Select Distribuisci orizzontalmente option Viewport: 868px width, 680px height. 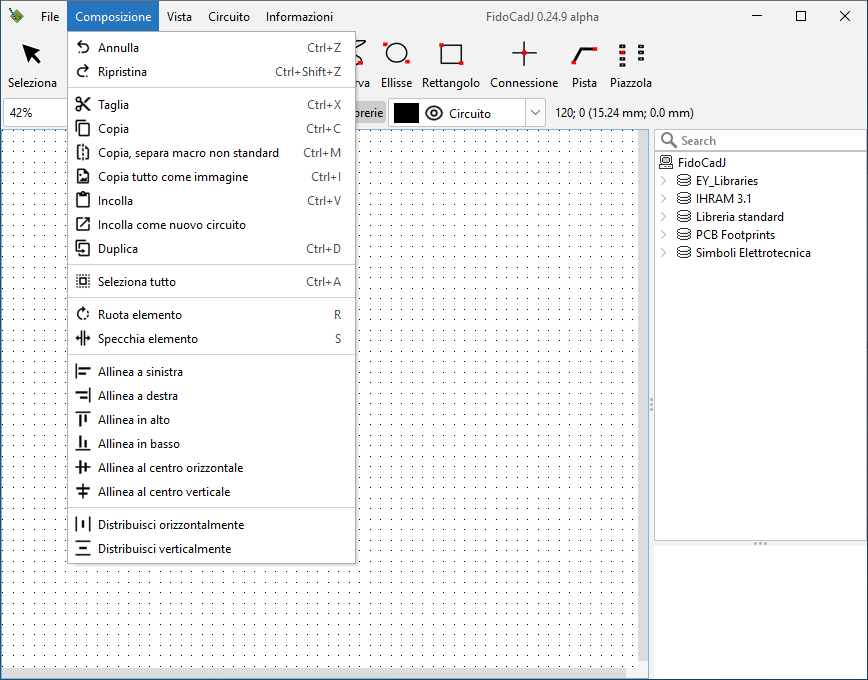click(170, 525)
